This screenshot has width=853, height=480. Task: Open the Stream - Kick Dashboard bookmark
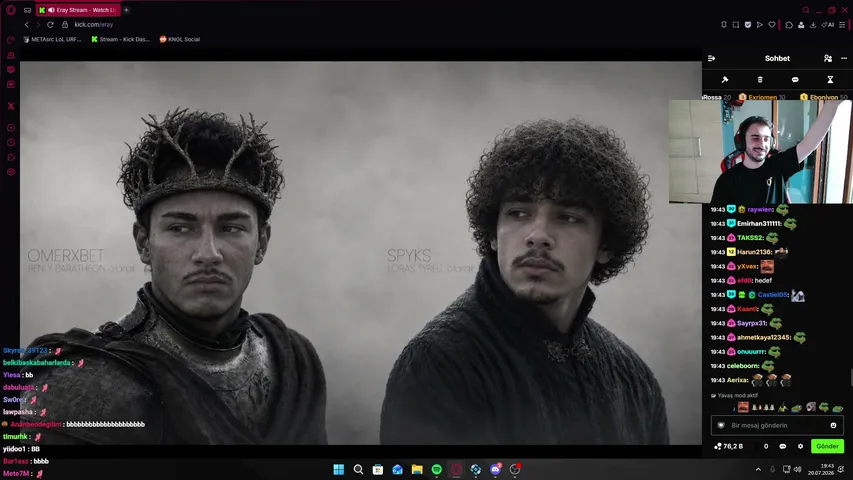coord(120,39)
